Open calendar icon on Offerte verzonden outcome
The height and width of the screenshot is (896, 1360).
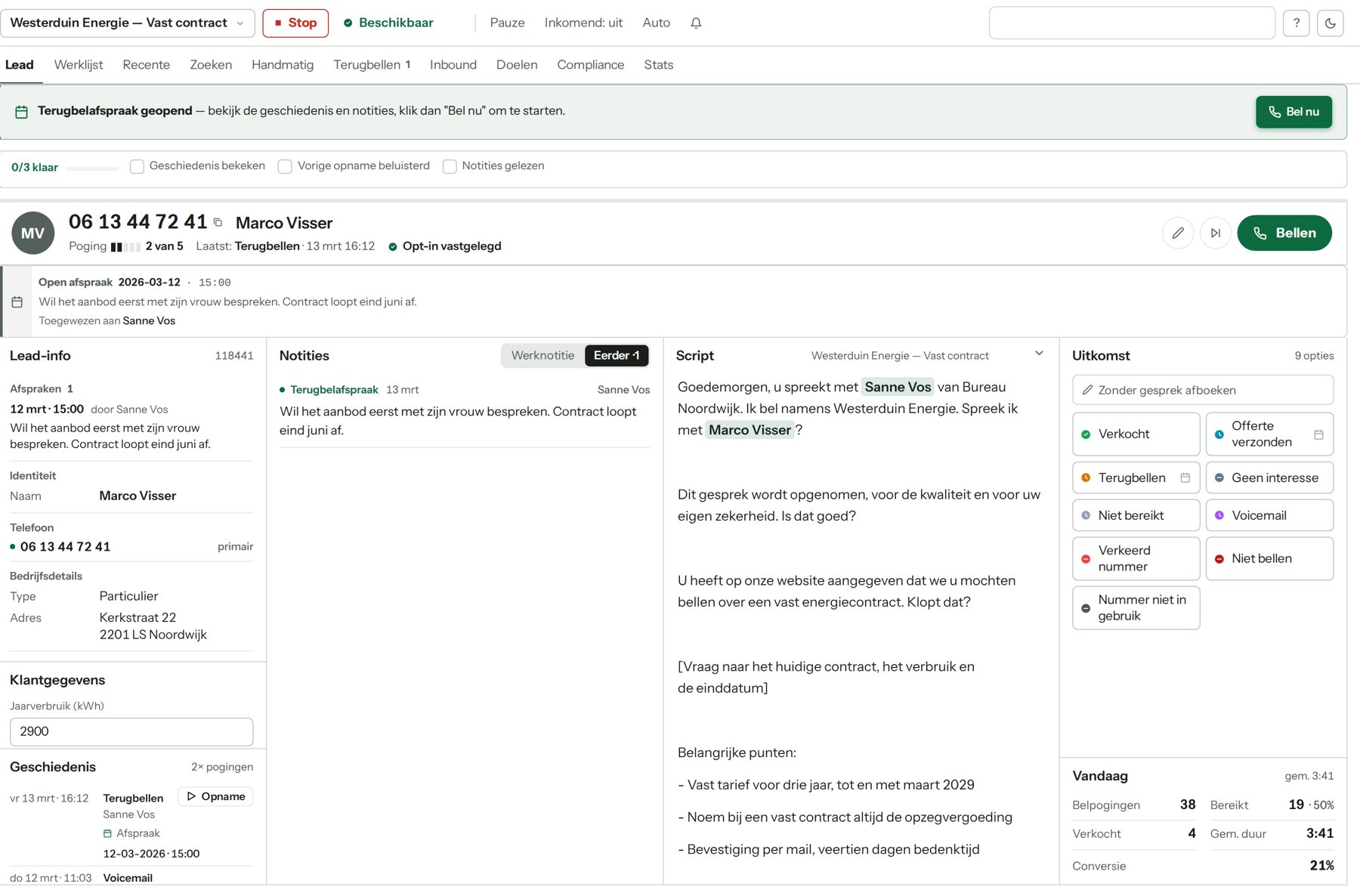1318,434
